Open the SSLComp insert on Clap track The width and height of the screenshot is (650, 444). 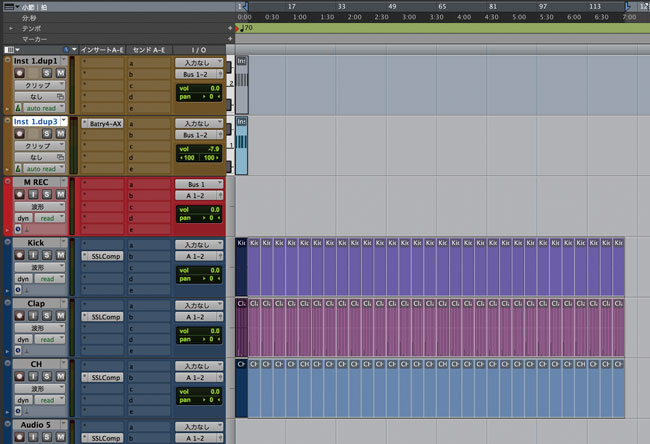(103, 317)
